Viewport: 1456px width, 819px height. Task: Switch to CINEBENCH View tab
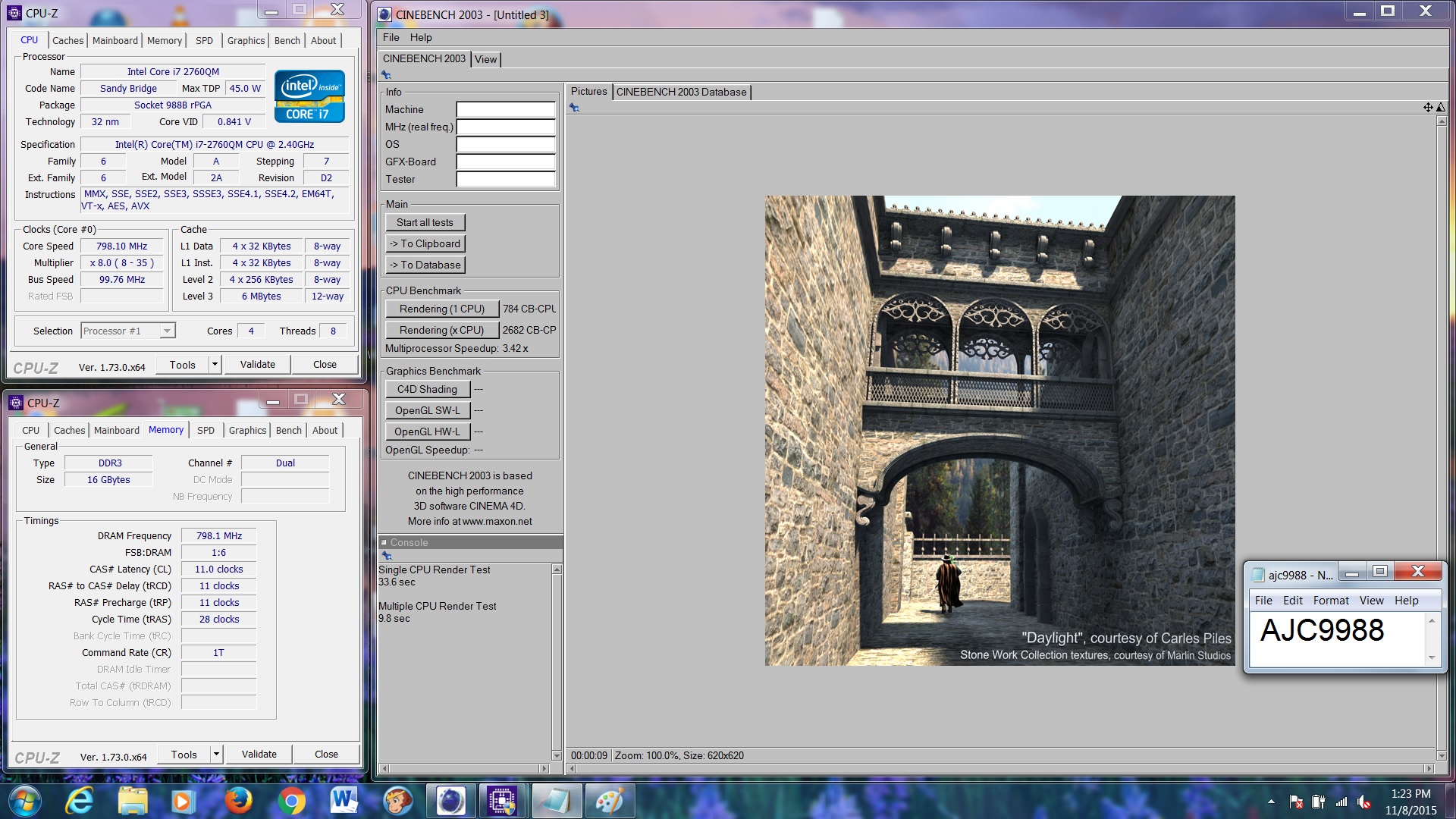point(485,59)
